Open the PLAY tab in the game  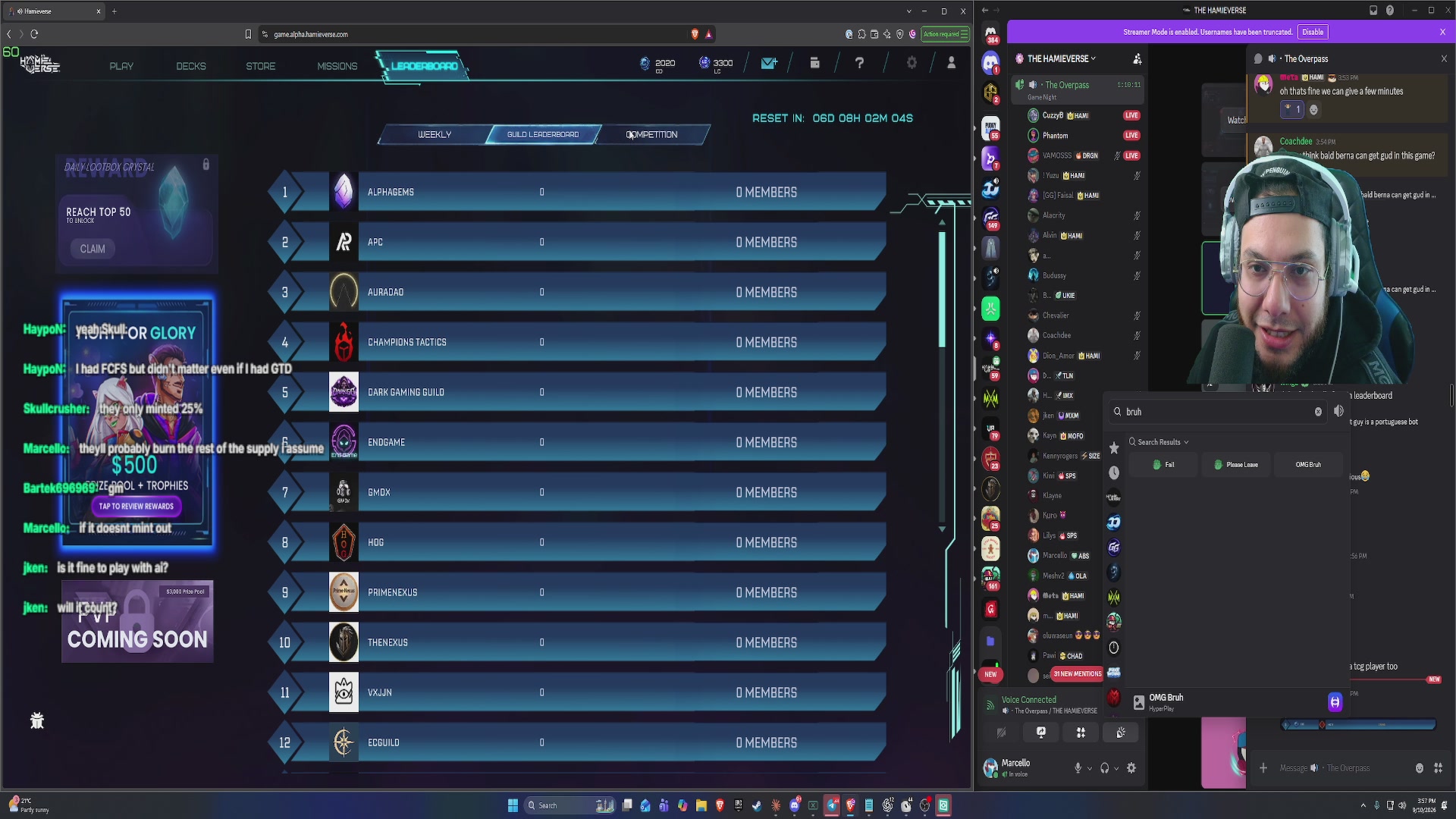(121, 66)
